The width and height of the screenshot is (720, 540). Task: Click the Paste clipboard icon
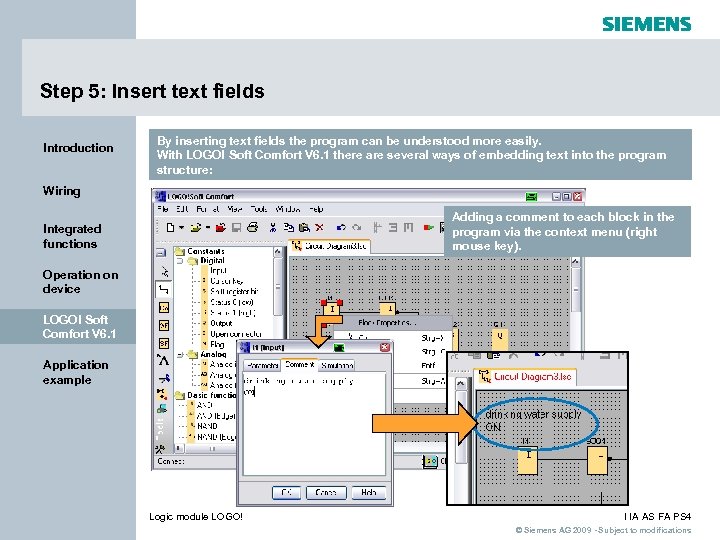[x=304, y=227]
